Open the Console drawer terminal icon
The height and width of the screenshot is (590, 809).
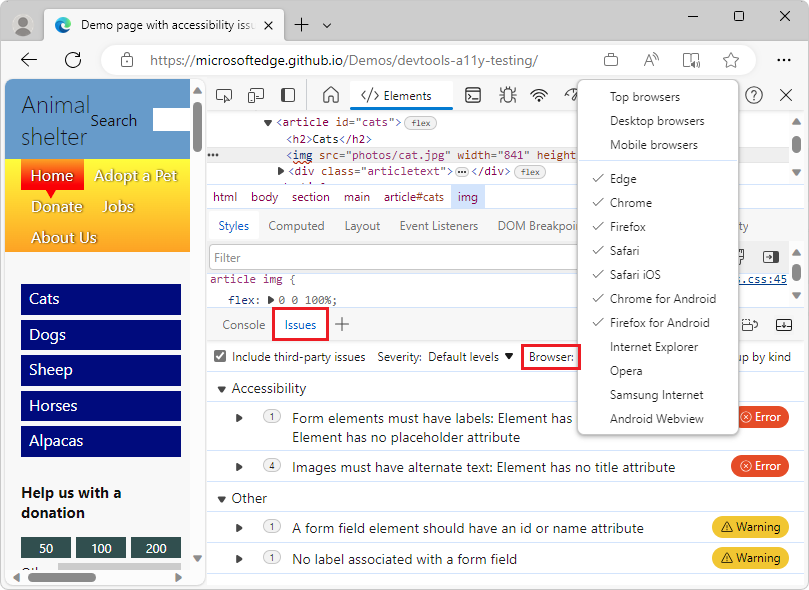[473, 95]
